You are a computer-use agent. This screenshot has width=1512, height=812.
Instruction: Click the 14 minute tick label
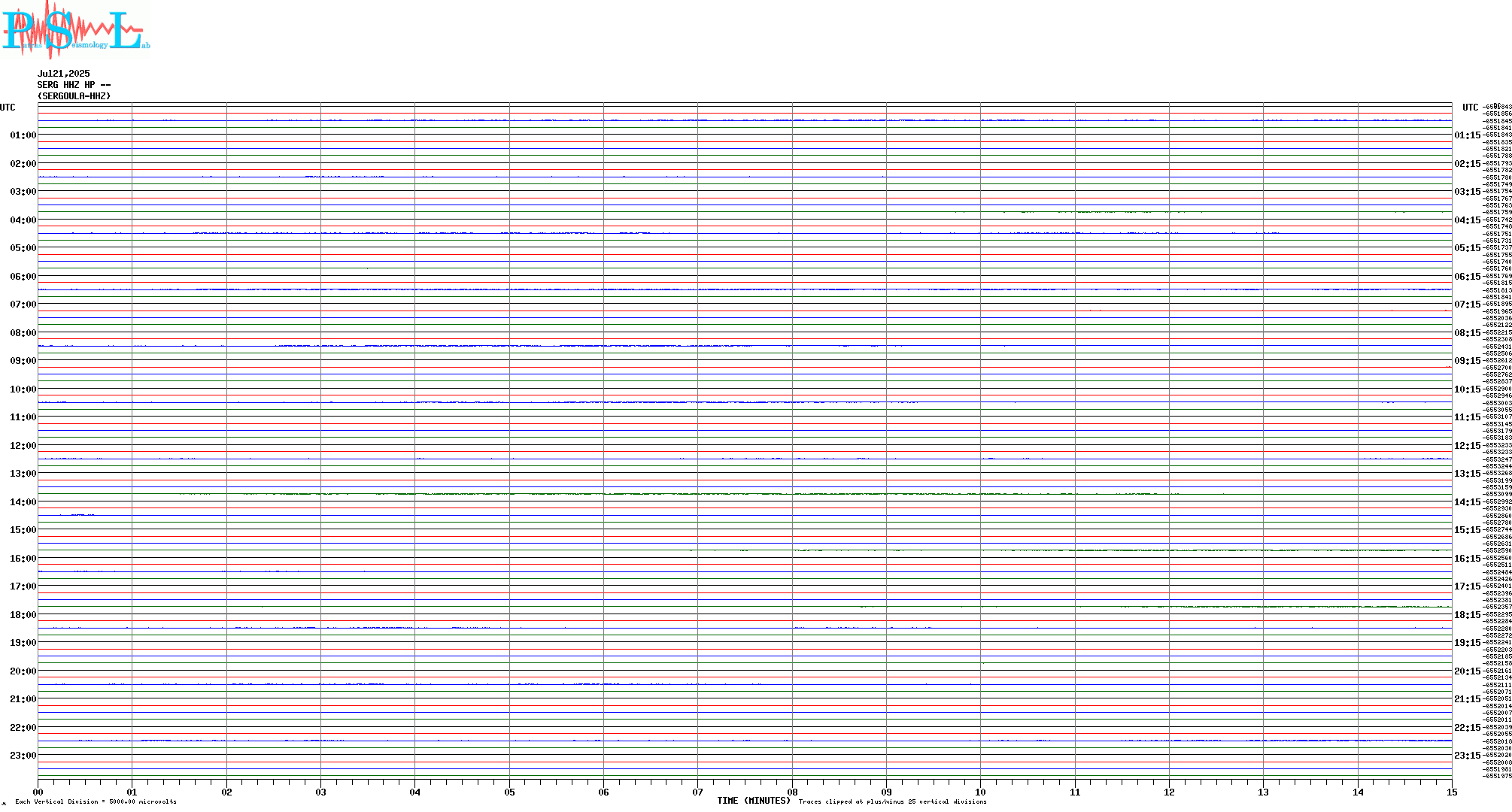pyautogui.click(x=1358, y=792)
